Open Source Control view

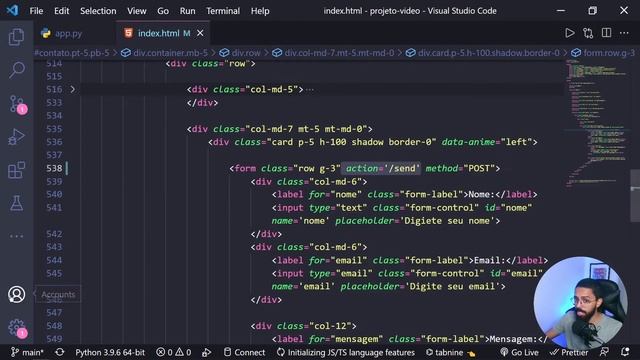pos(17,104)
